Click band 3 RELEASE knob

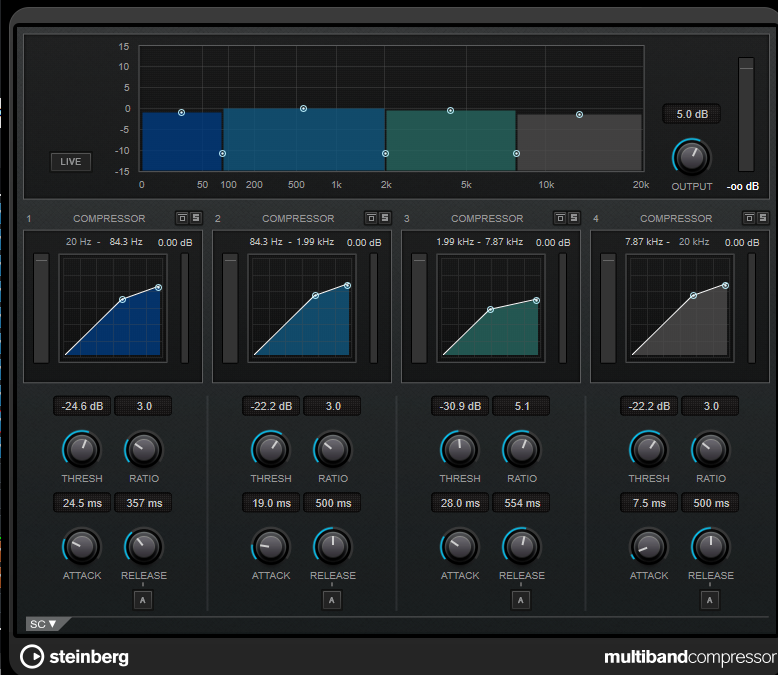point(522,546)
